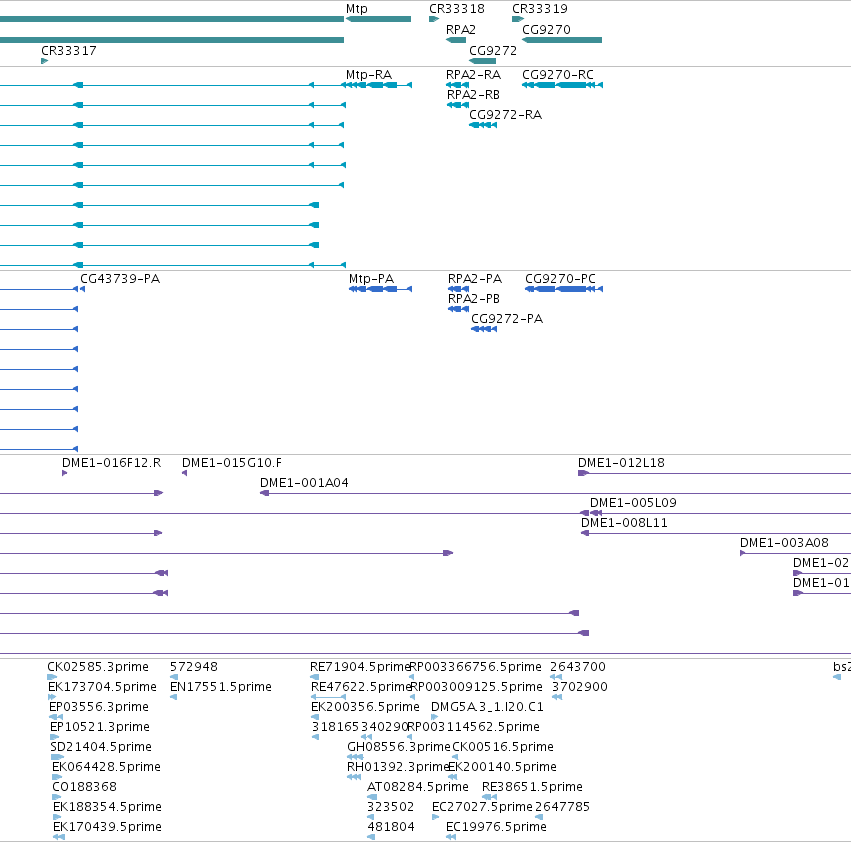Image resolution: width=851 pixels, height=842 pixels.
Task: Select the DME1-003A08 clone
Action: point(795,553)
